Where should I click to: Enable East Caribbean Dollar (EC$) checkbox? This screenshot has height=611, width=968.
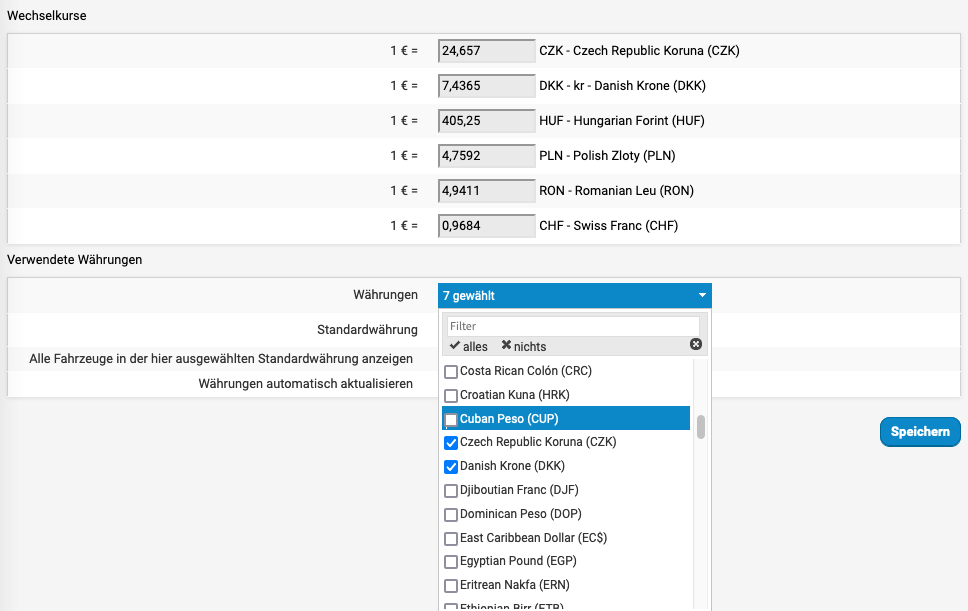(x=452, y=538)
